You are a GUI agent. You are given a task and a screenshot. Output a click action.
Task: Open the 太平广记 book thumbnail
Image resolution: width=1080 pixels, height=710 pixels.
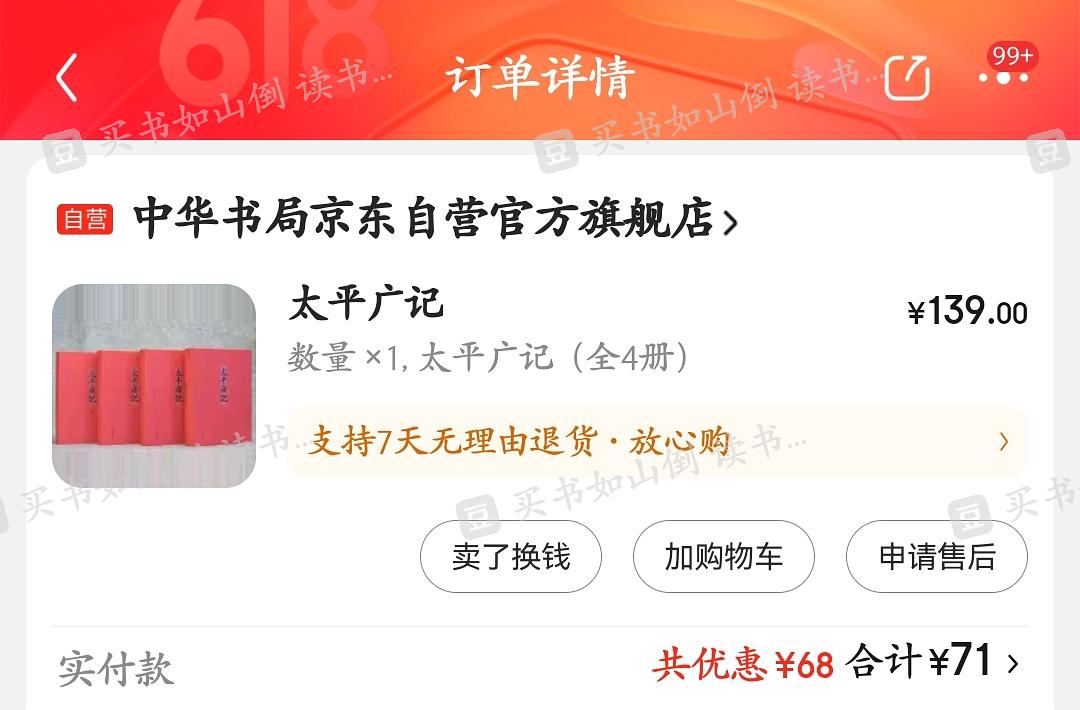point(154,386)
